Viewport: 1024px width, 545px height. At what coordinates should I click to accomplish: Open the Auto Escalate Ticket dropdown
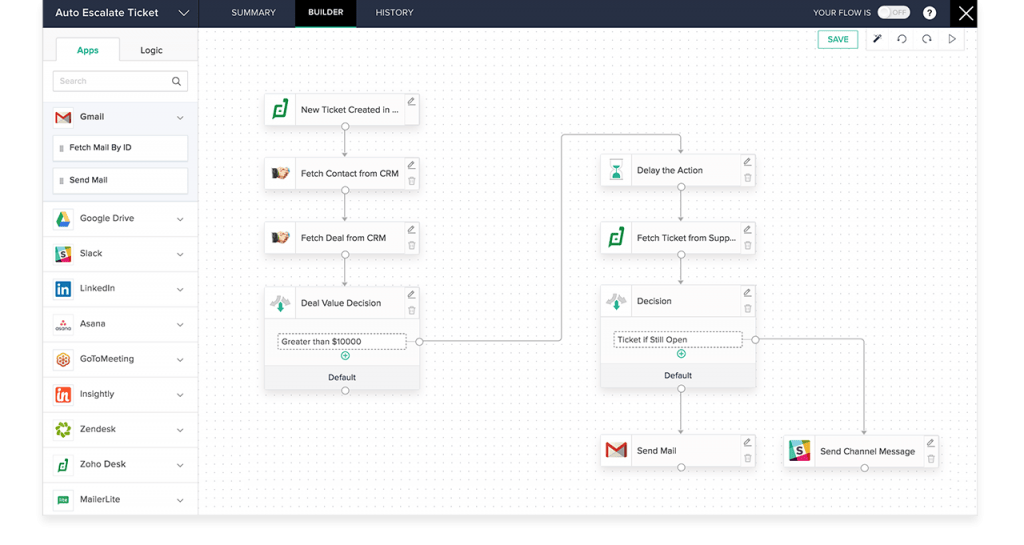tap(183, 13)
